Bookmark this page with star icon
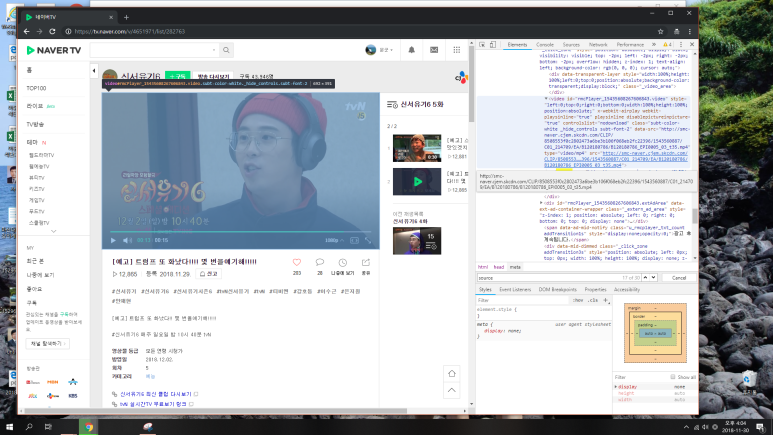 tap(661, 31)
